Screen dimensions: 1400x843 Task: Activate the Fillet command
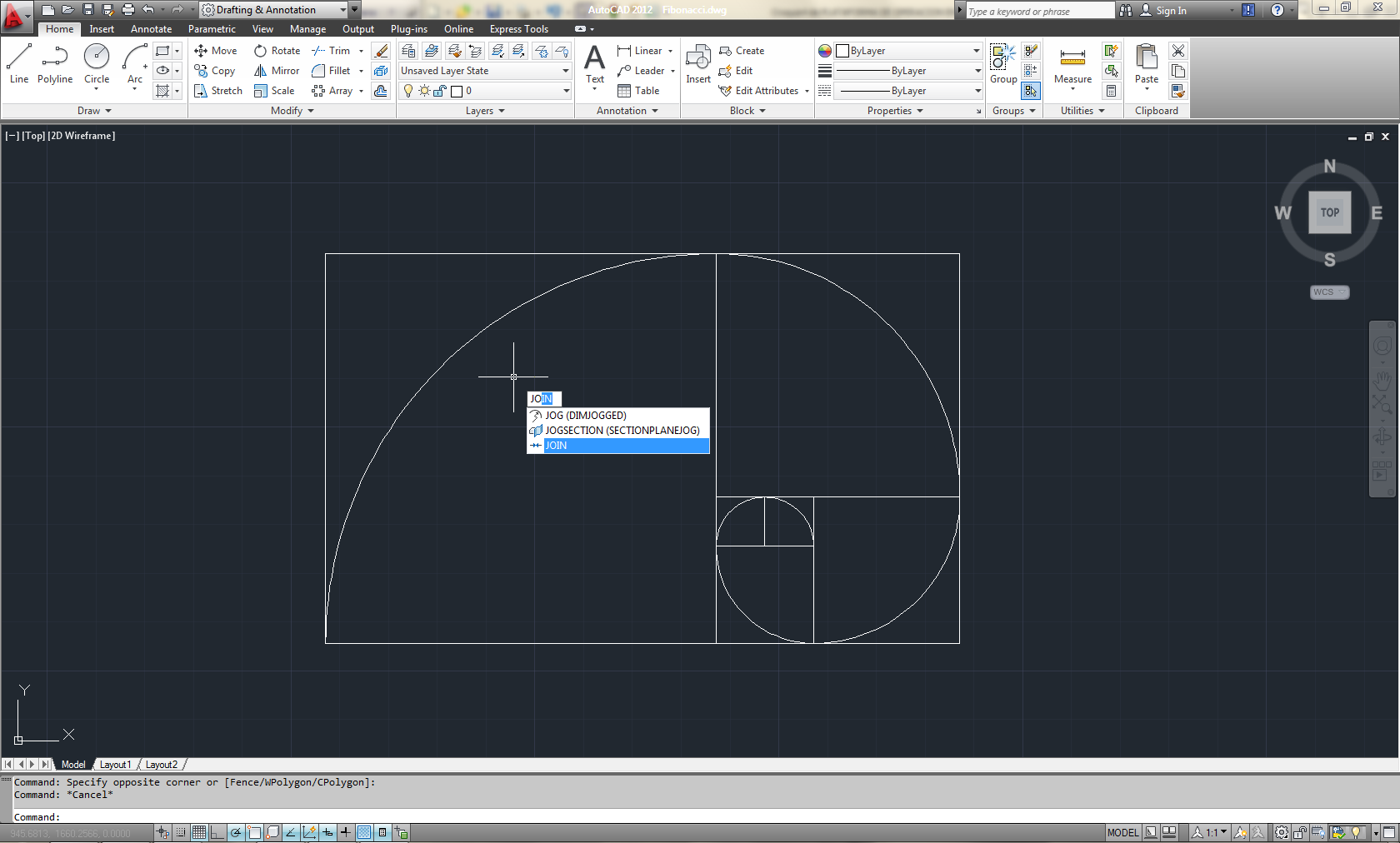331,71
